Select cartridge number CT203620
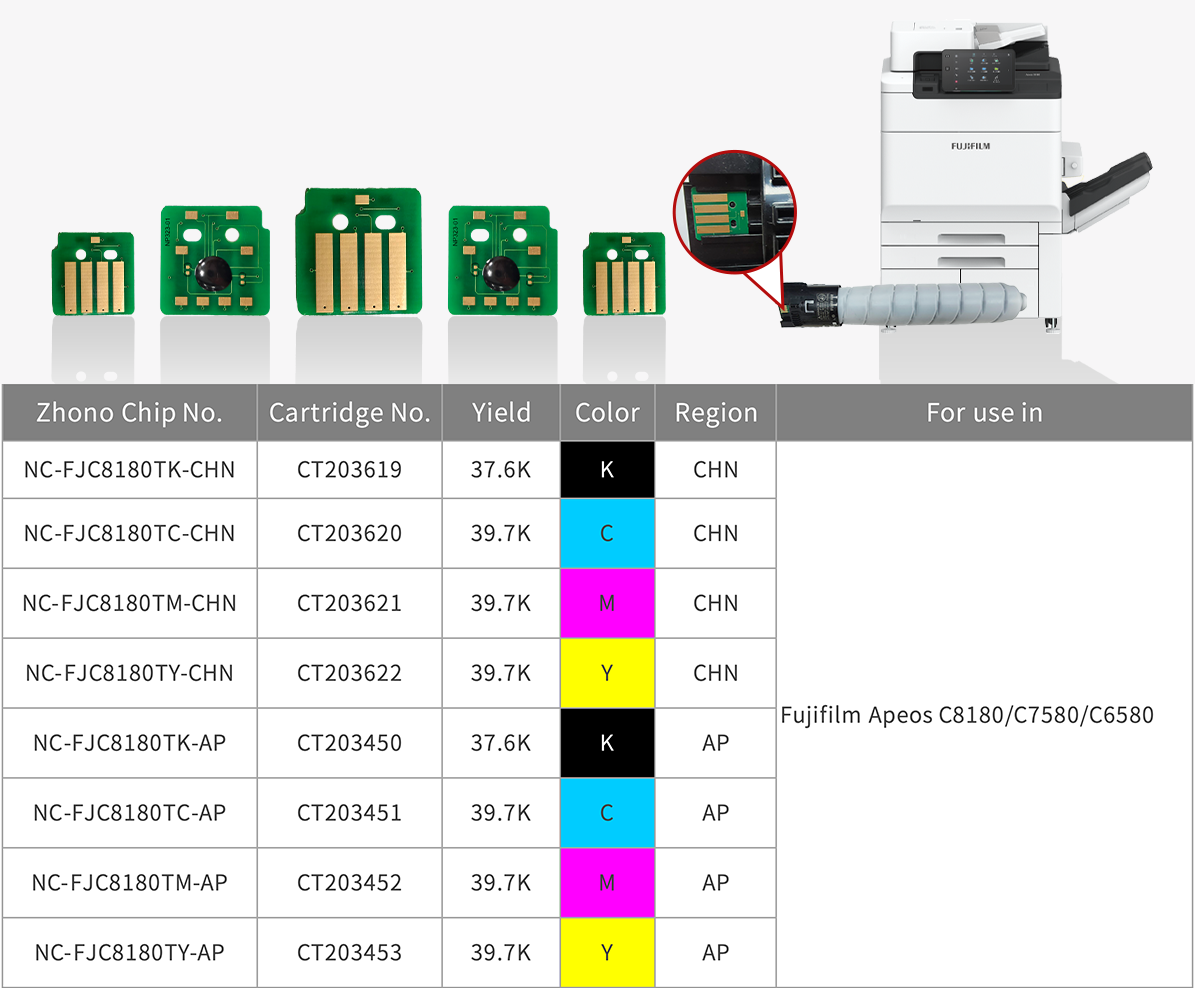 coord(350,533)
